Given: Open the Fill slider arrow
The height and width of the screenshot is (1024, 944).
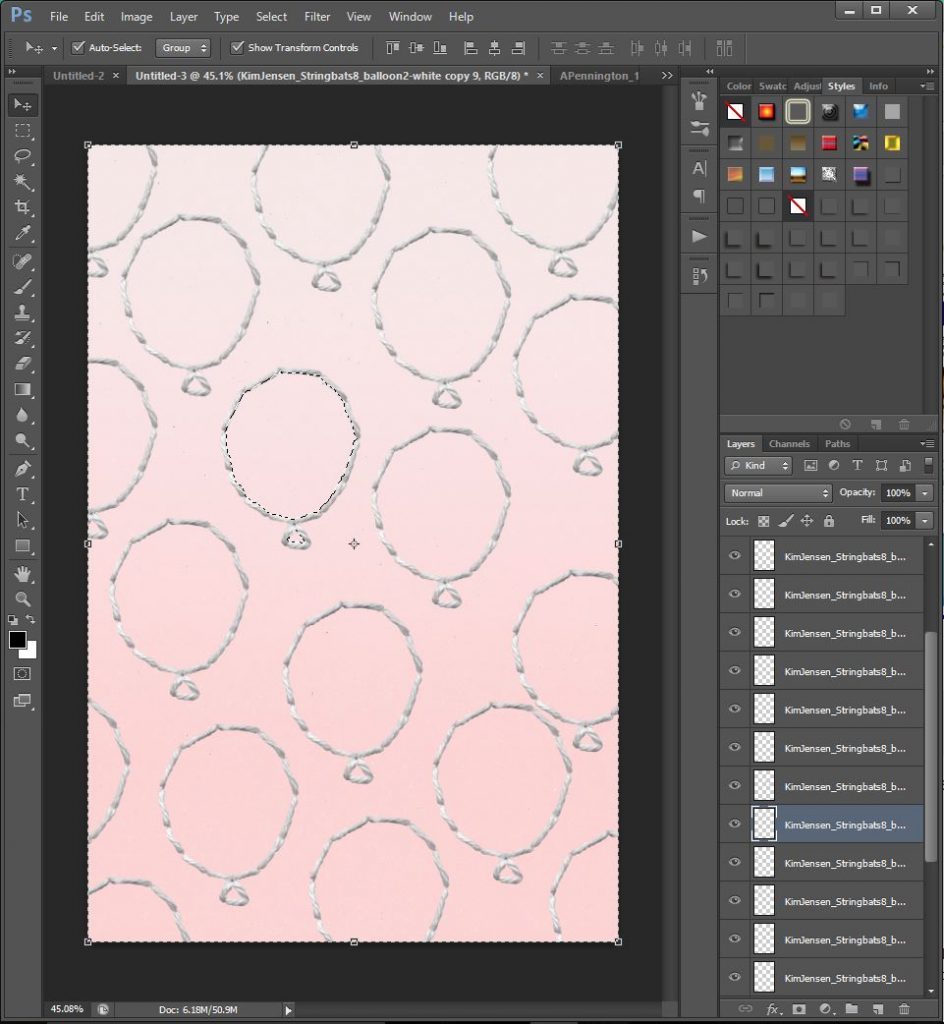Looking at the screenshot, I should tap(925, 520).
